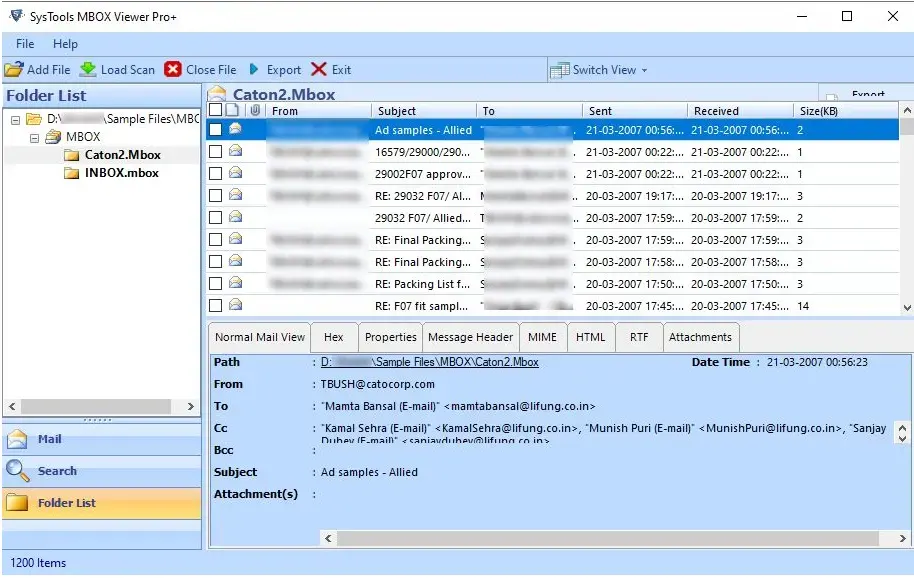Click the Search magnifier icon in sidebar
This screenshot has height=578, width=914.
click(17, 471)
